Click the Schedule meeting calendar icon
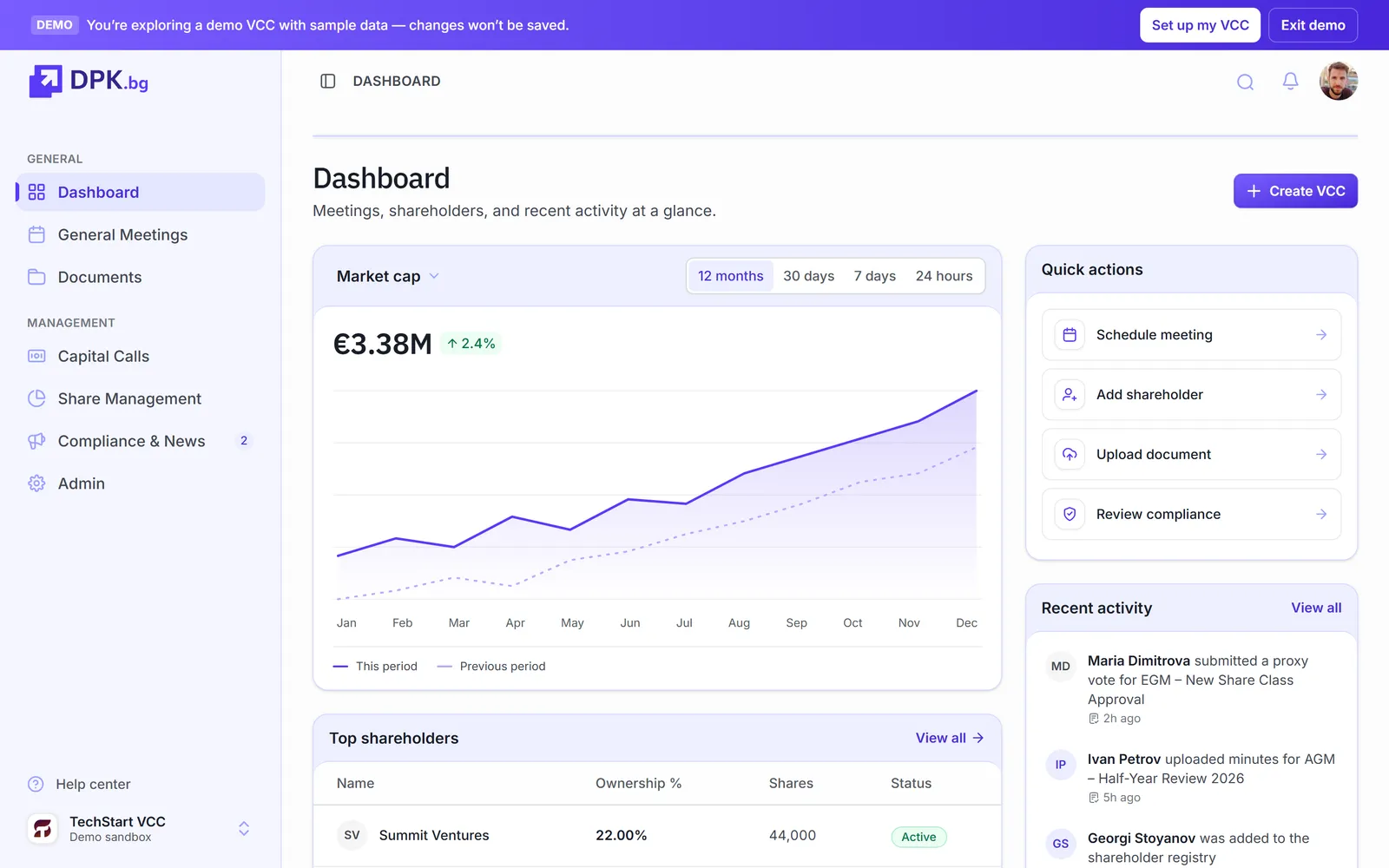 pos(1070,334)
